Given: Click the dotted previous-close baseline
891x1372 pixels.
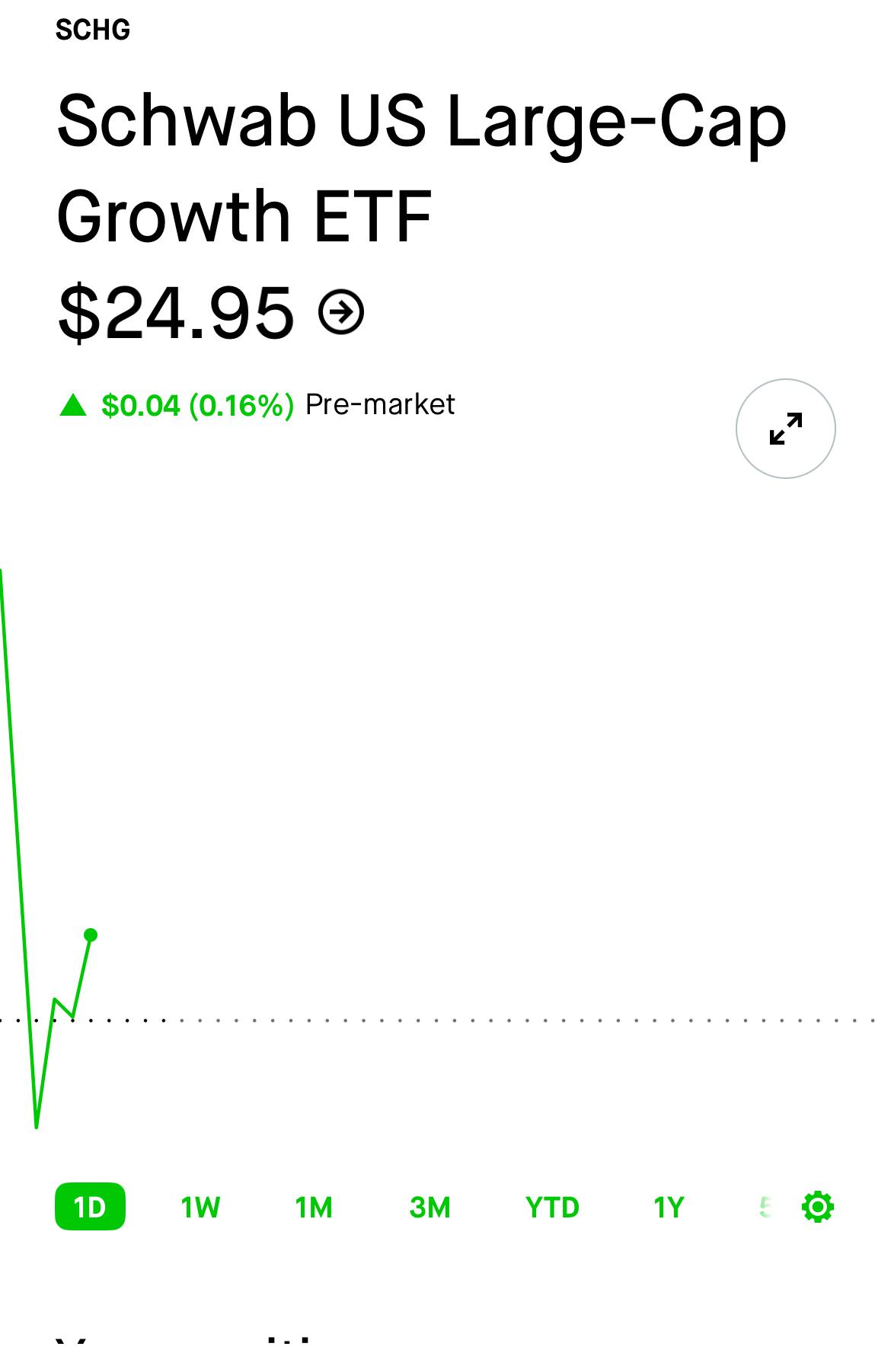Looking at the screenshot, I should [x=445, y=1019].
